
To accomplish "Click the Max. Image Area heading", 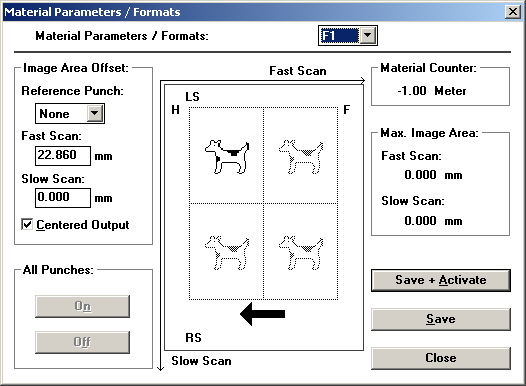I will coord(430,133).
